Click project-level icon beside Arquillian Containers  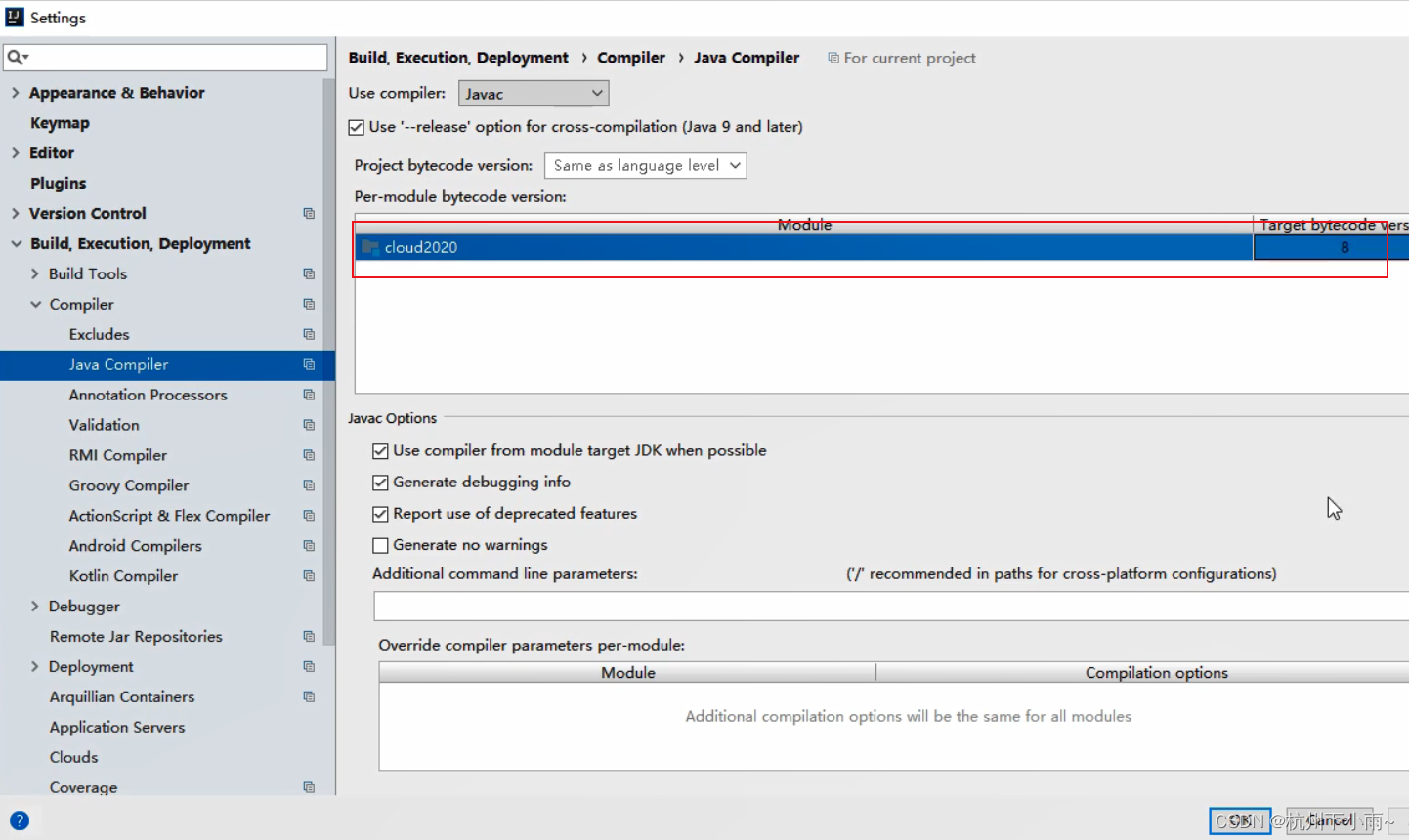[309, 696]
